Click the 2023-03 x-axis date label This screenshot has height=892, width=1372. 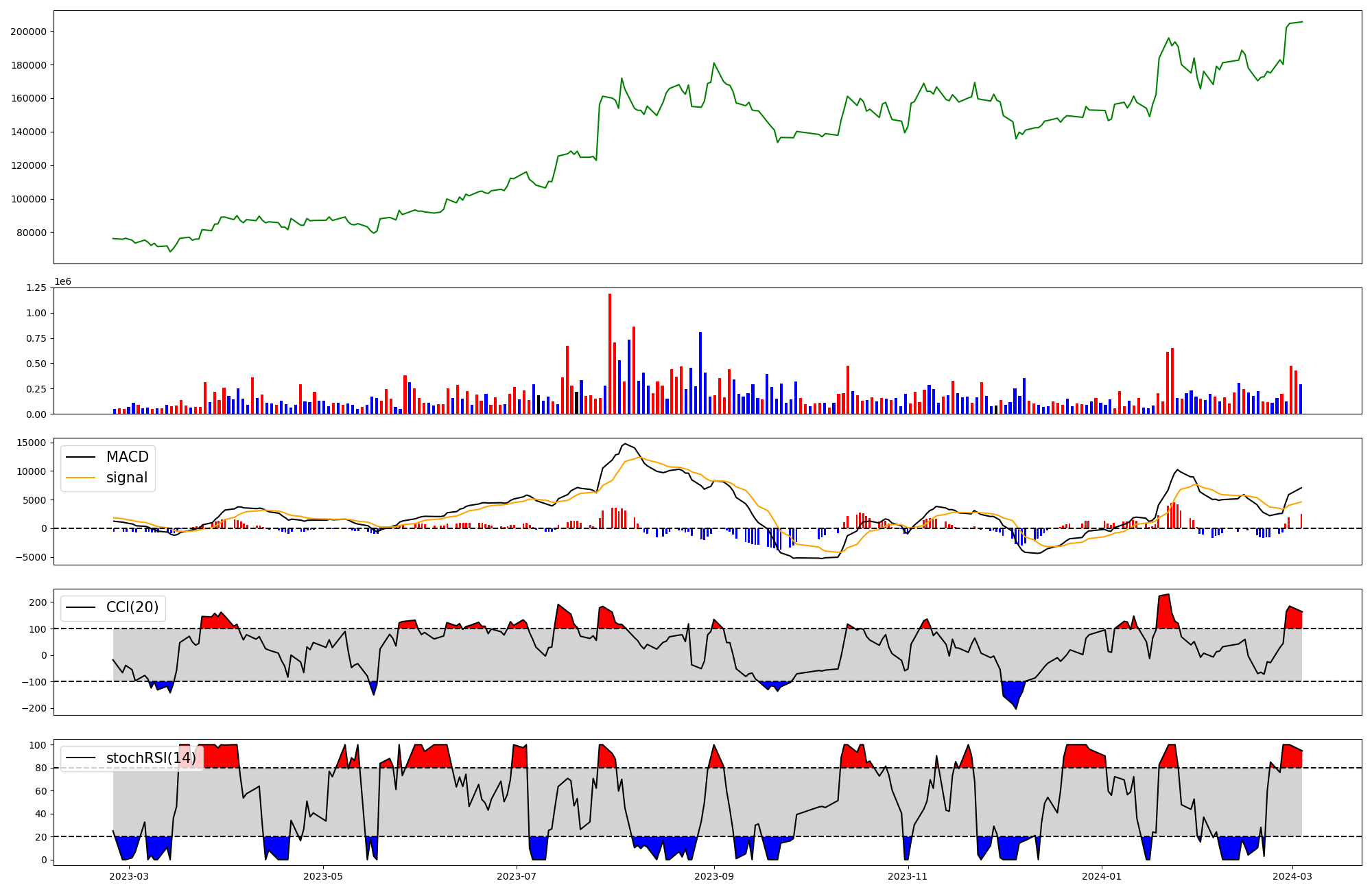(129, 876)
